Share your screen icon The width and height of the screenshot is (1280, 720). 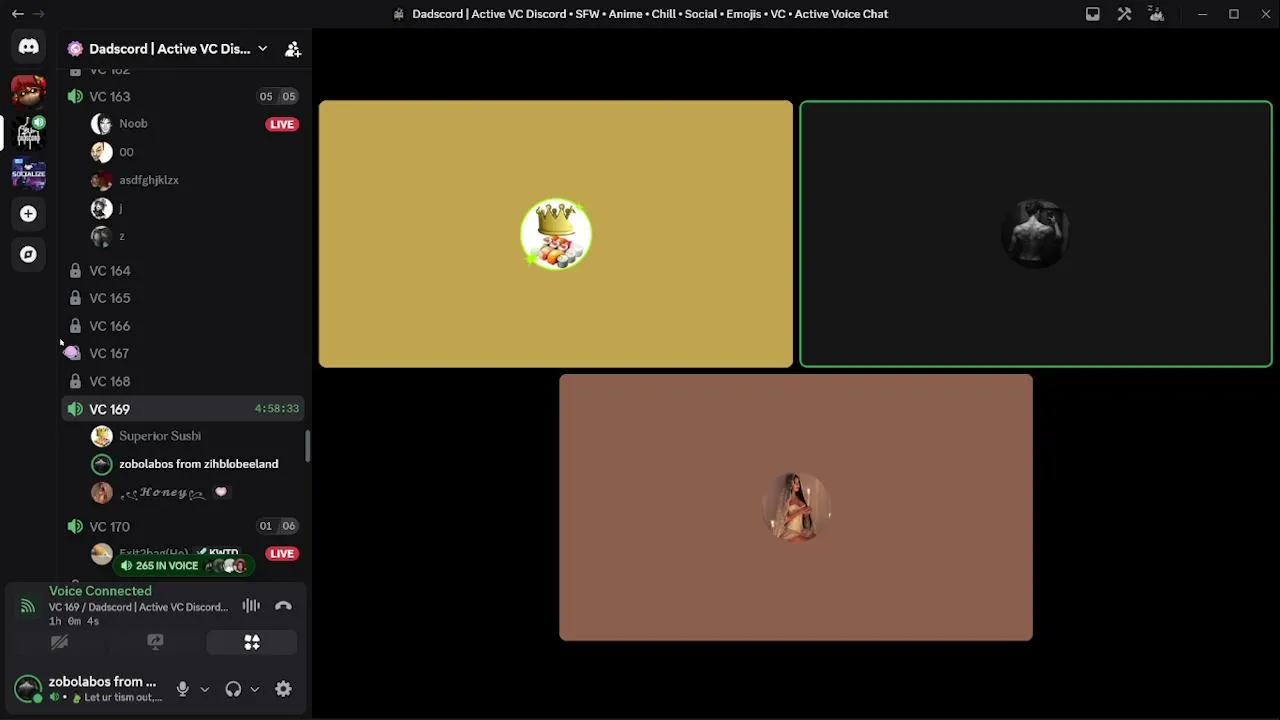[x=155, y=642]
